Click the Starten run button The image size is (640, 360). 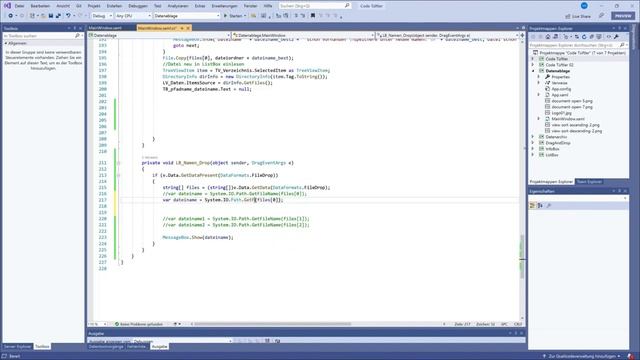[x=234, y=16]
